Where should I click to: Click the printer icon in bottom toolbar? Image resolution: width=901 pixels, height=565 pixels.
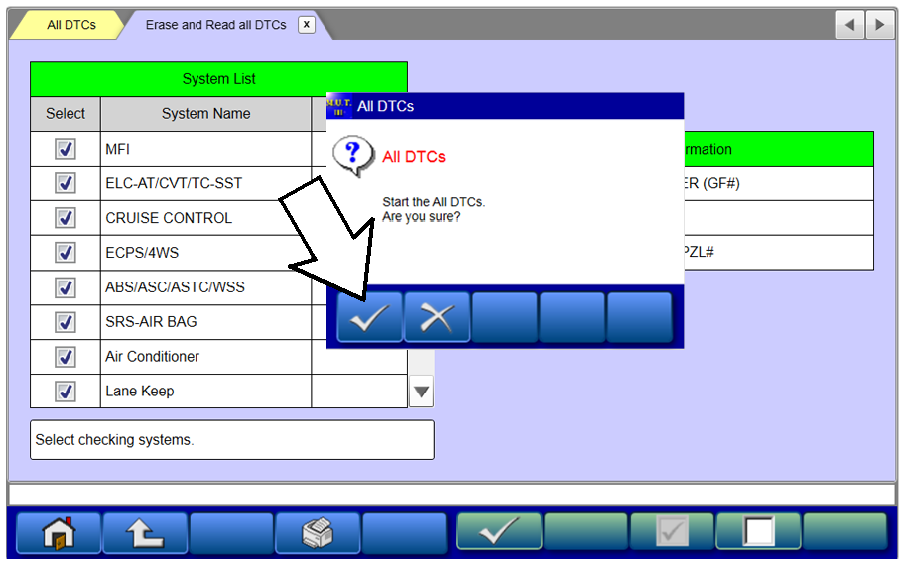pyautogui.click(x=317, y=531)
